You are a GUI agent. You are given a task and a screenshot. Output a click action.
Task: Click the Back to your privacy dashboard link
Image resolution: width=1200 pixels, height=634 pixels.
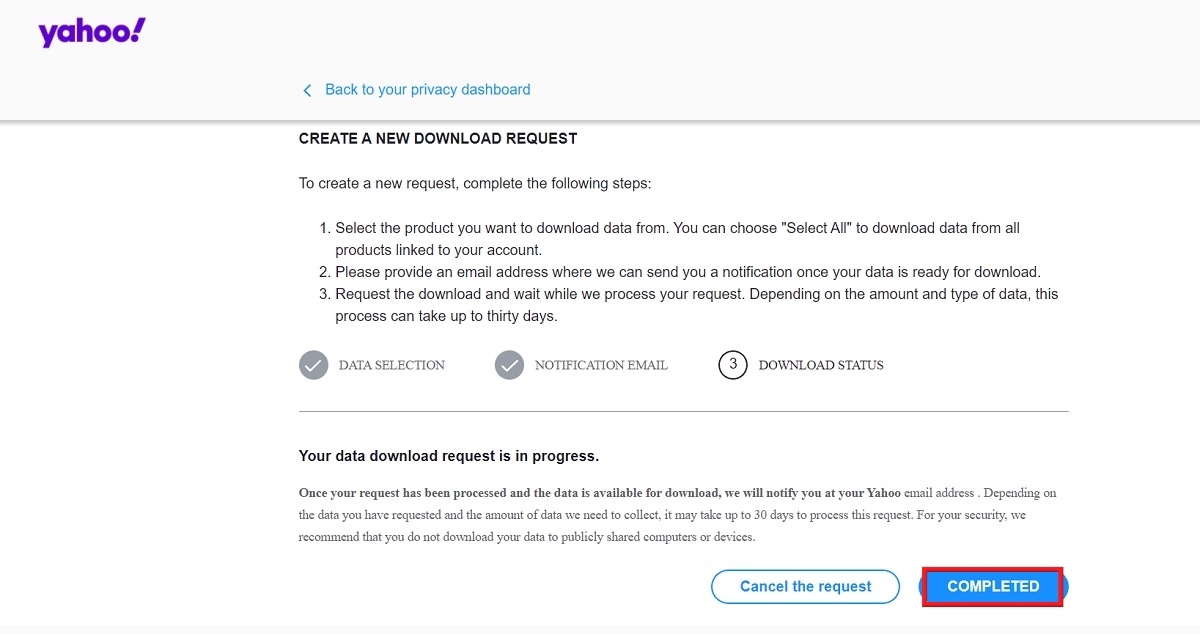(427, 89)
